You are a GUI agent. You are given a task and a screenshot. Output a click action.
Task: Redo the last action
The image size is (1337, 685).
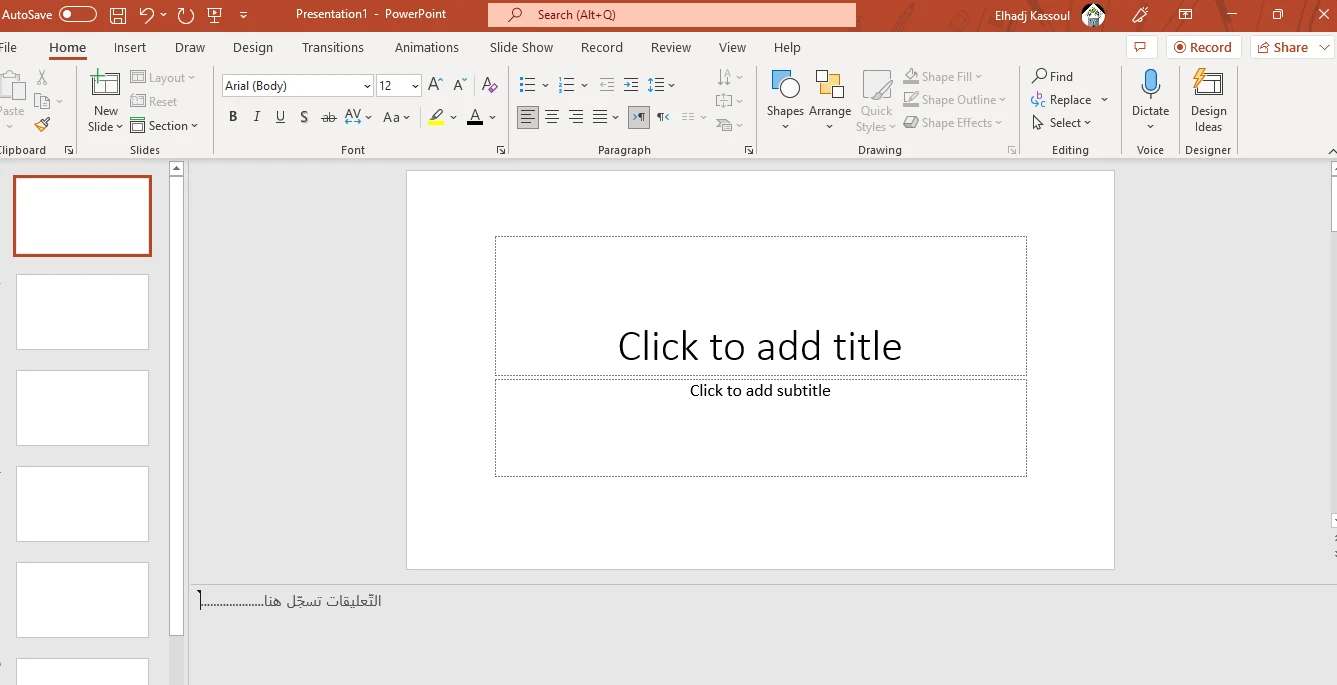[185, 15]
